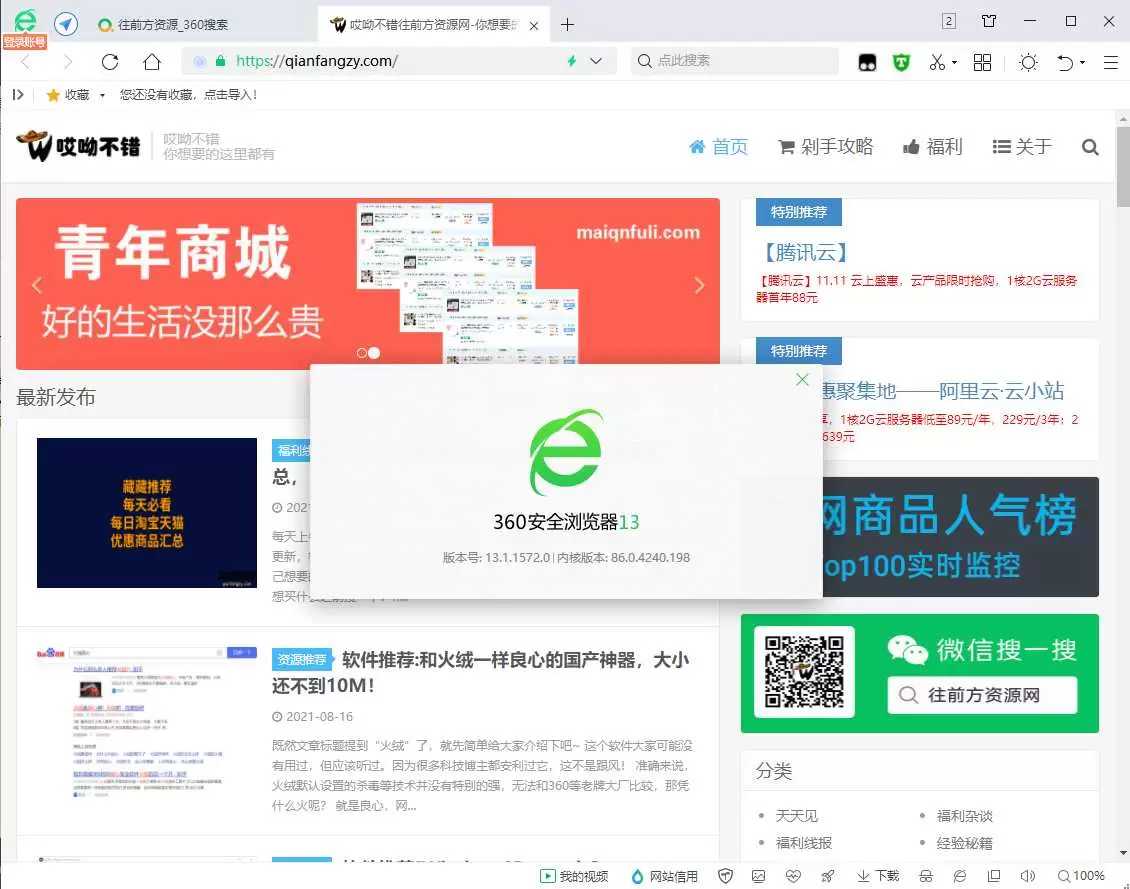Click the site search magnifier icon

click(x=1090, y=148)
